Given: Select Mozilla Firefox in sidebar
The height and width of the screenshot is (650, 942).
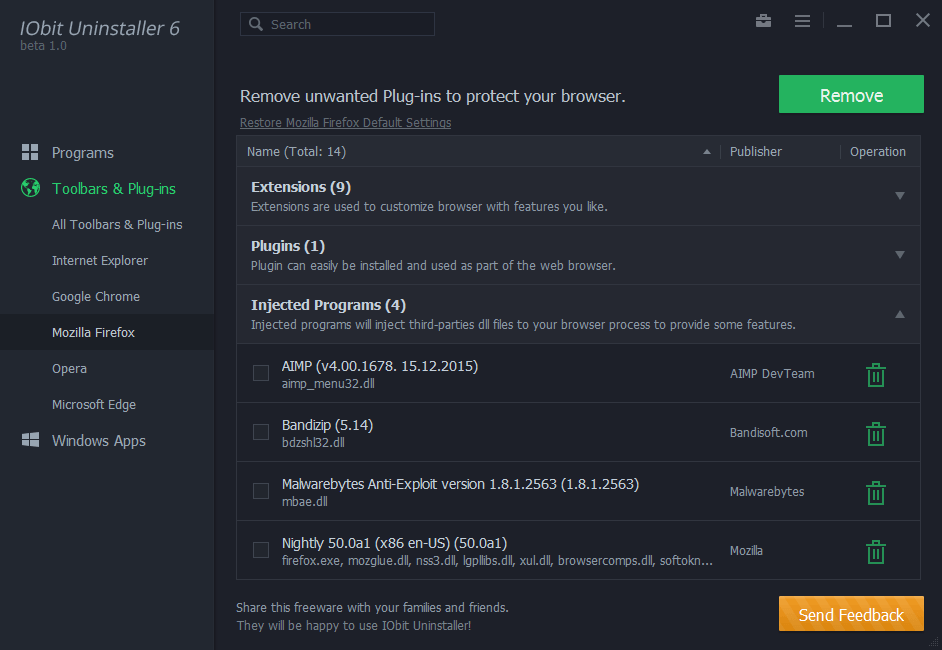Looking at the screenshot, I should point(93,332).
